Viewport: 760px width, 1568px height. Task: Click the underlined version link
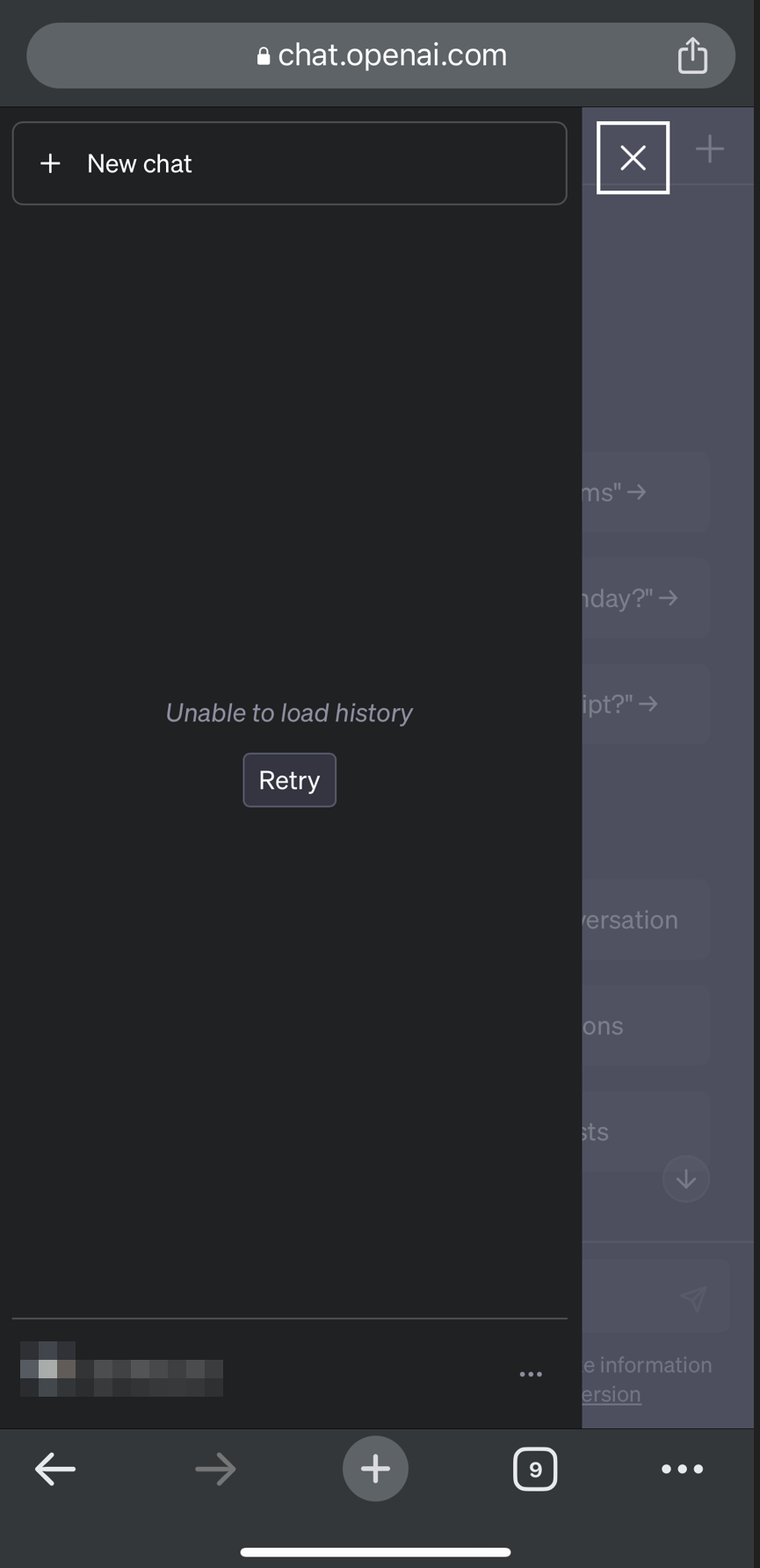(x=612, y=1394)
